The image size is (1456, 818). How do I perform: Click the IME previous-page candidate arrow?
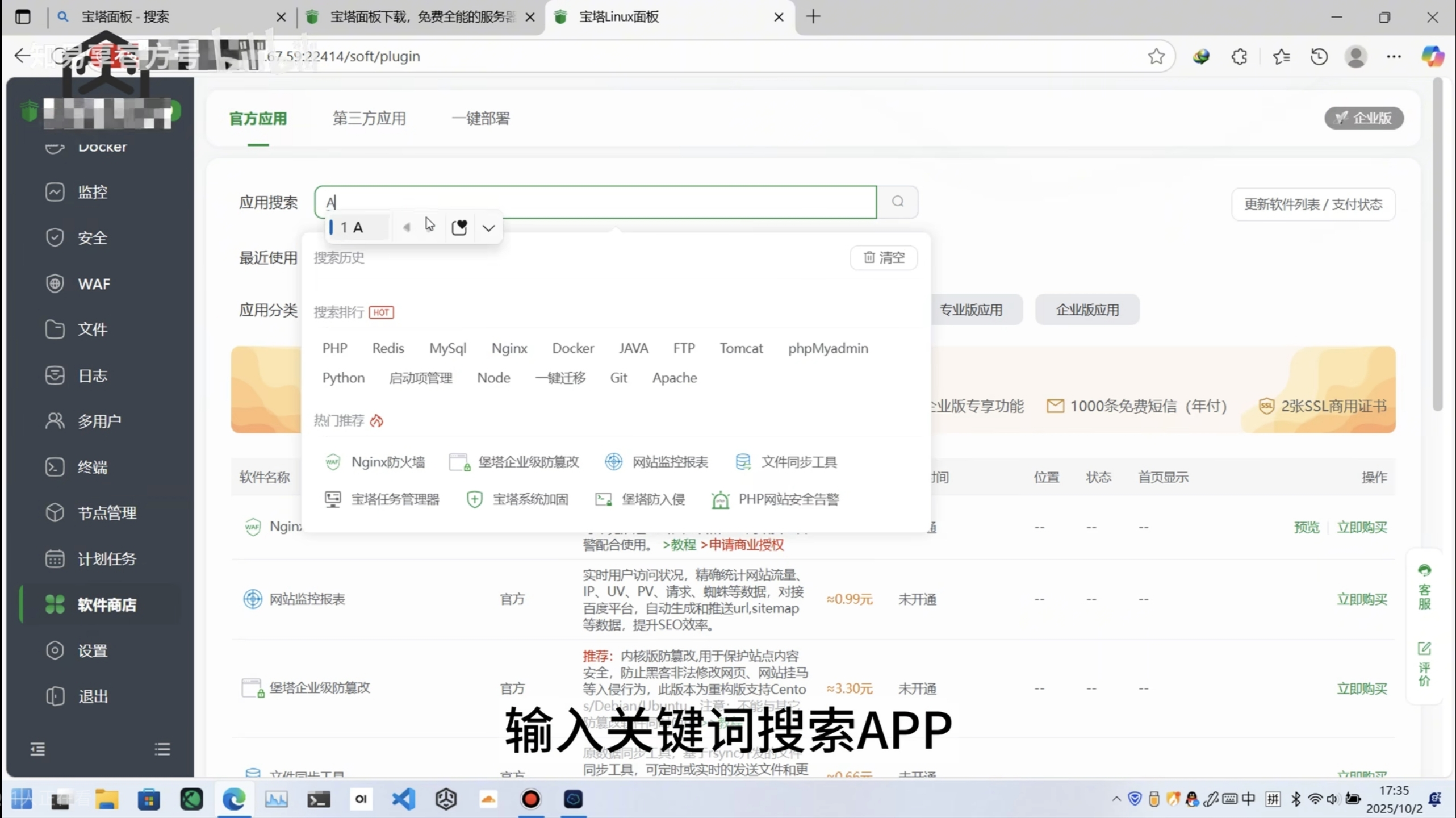click(x=406, y=228)
